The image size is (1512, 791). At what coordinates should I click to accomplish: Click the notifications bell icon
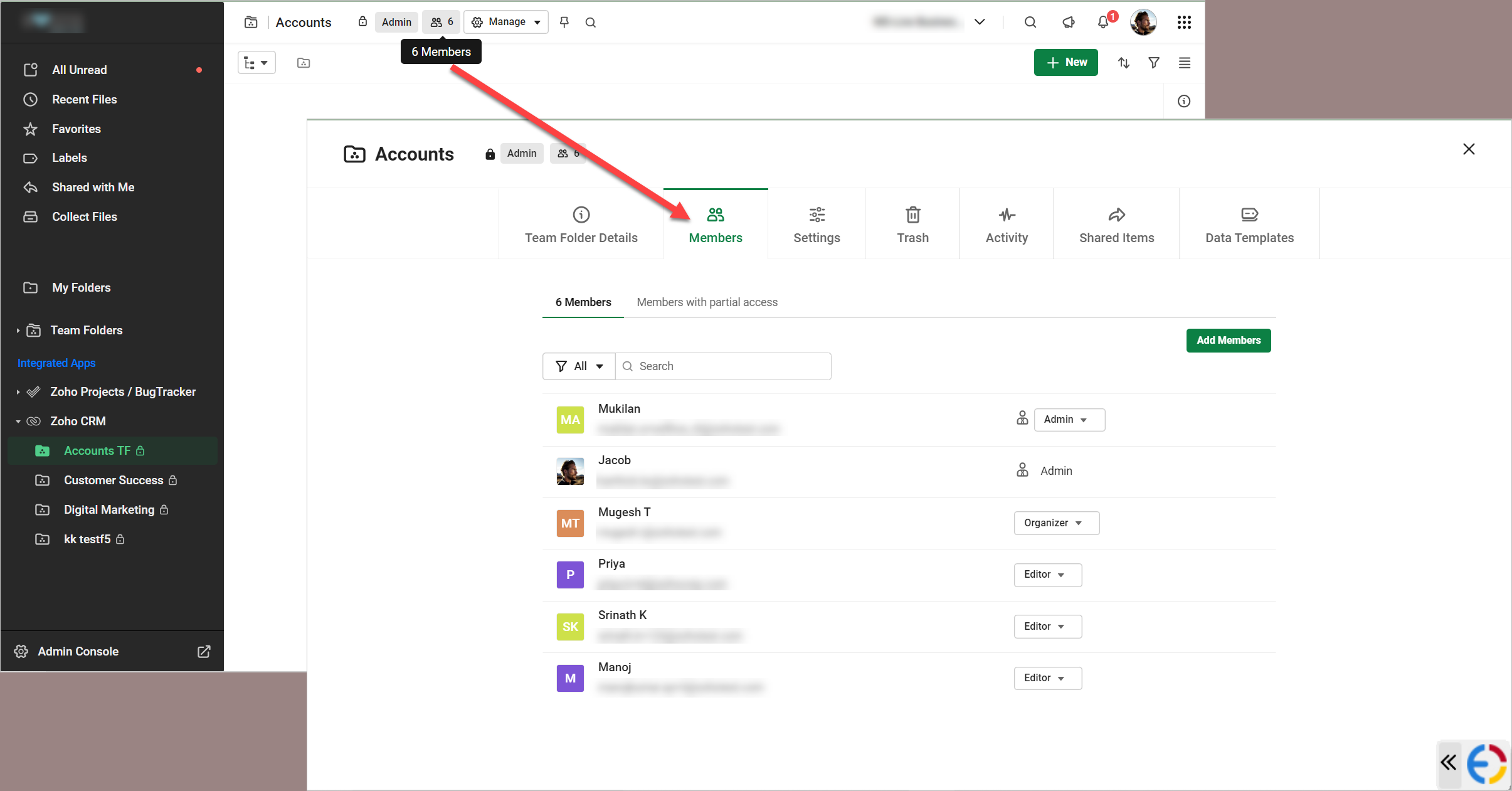(1103, 22)
